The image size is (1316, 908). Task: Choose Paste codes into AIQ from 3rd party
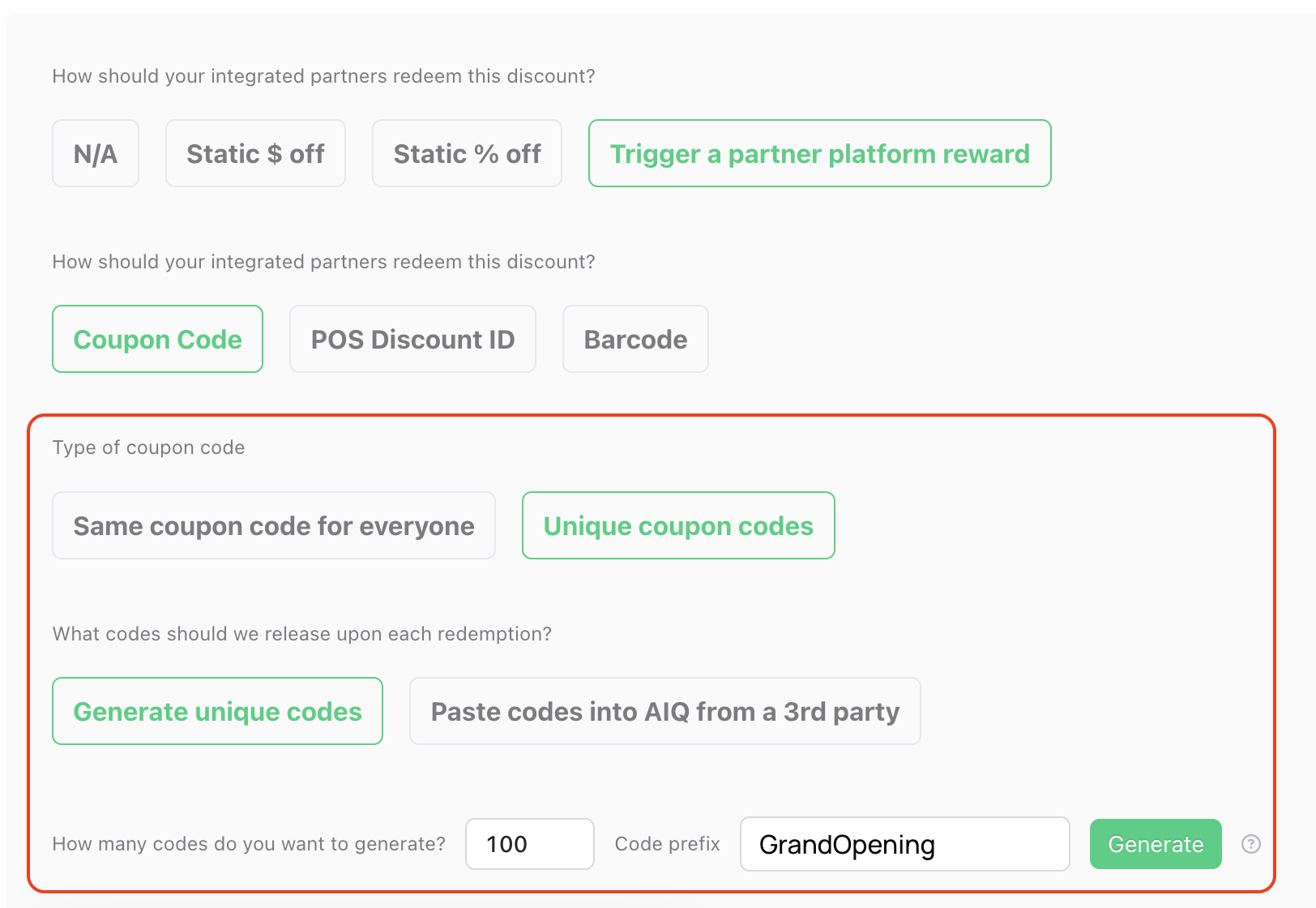coord(665,711)
